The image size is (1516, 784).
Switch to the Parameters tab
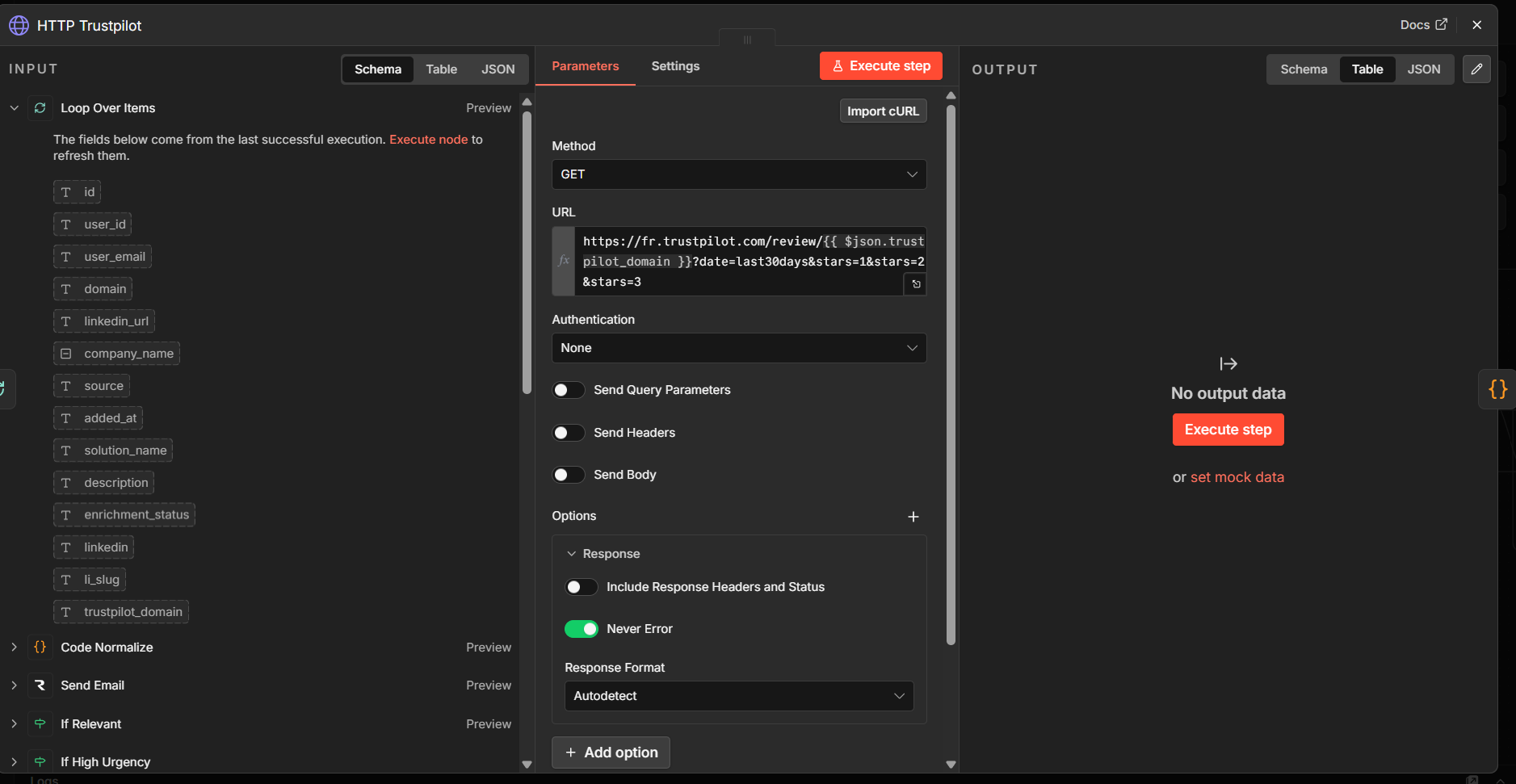585,66
